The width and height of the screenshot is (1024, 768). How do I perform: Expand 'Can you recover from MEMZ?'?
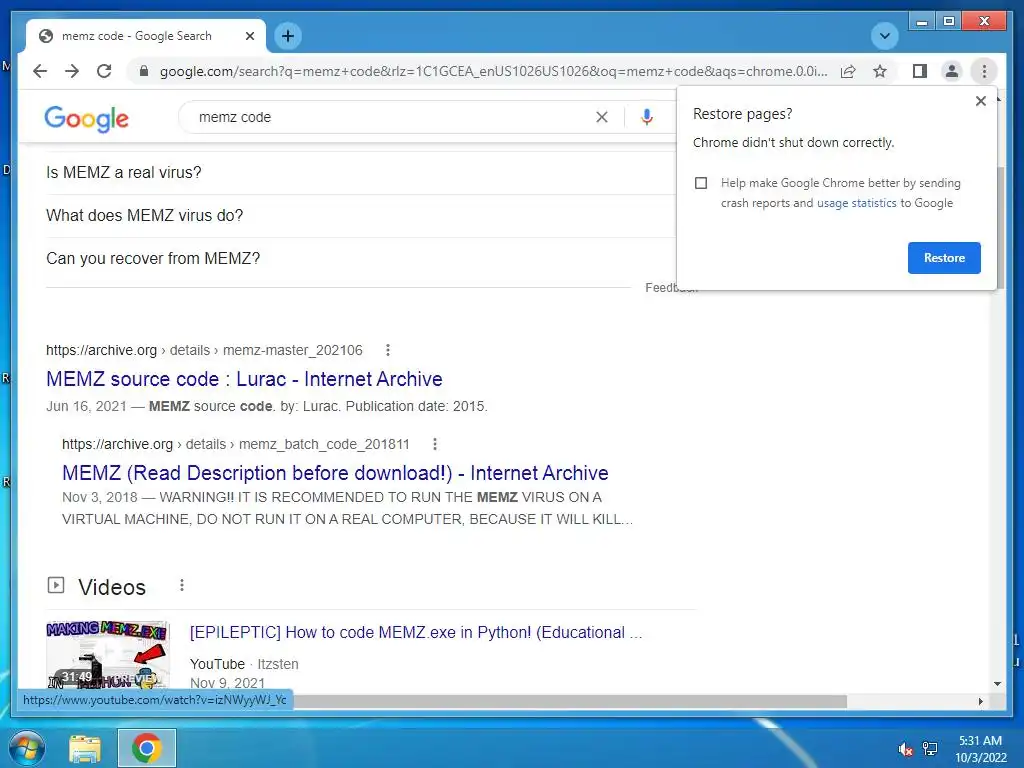click(x=359, y=259)
